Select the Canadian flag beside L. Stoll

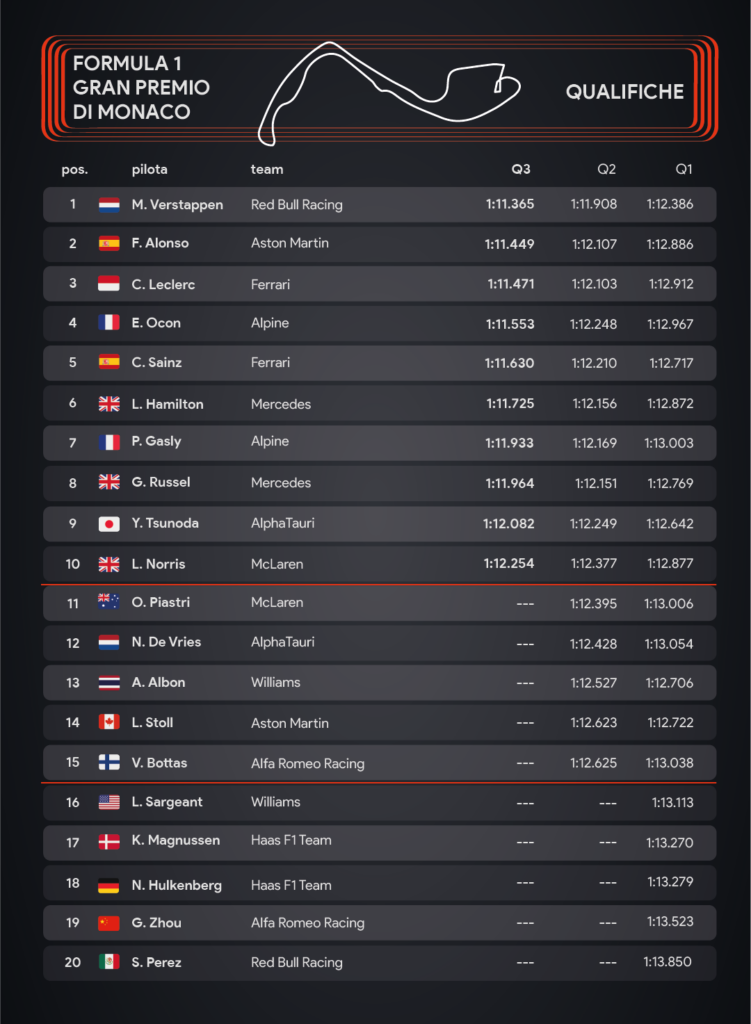tap(109, 722)
